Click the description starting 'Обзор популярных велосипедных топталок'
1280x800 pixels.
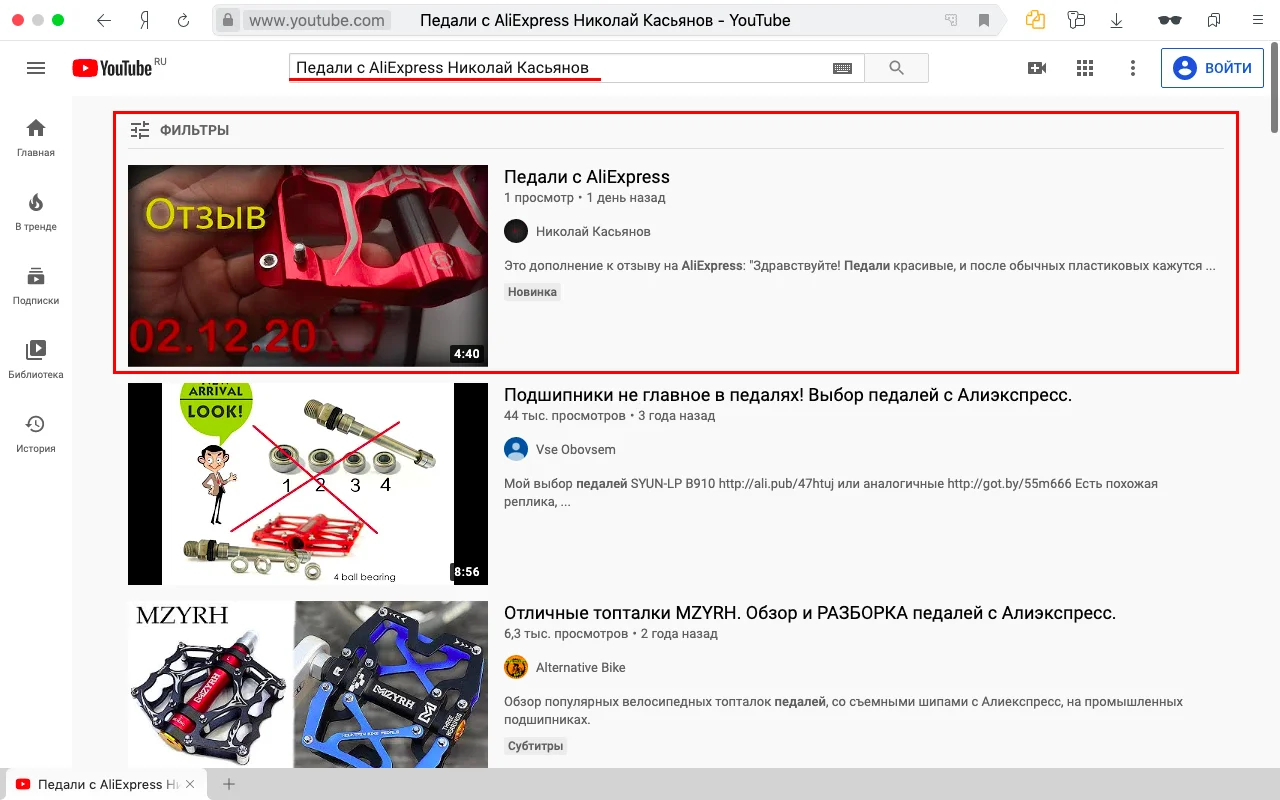pos(844,711)
